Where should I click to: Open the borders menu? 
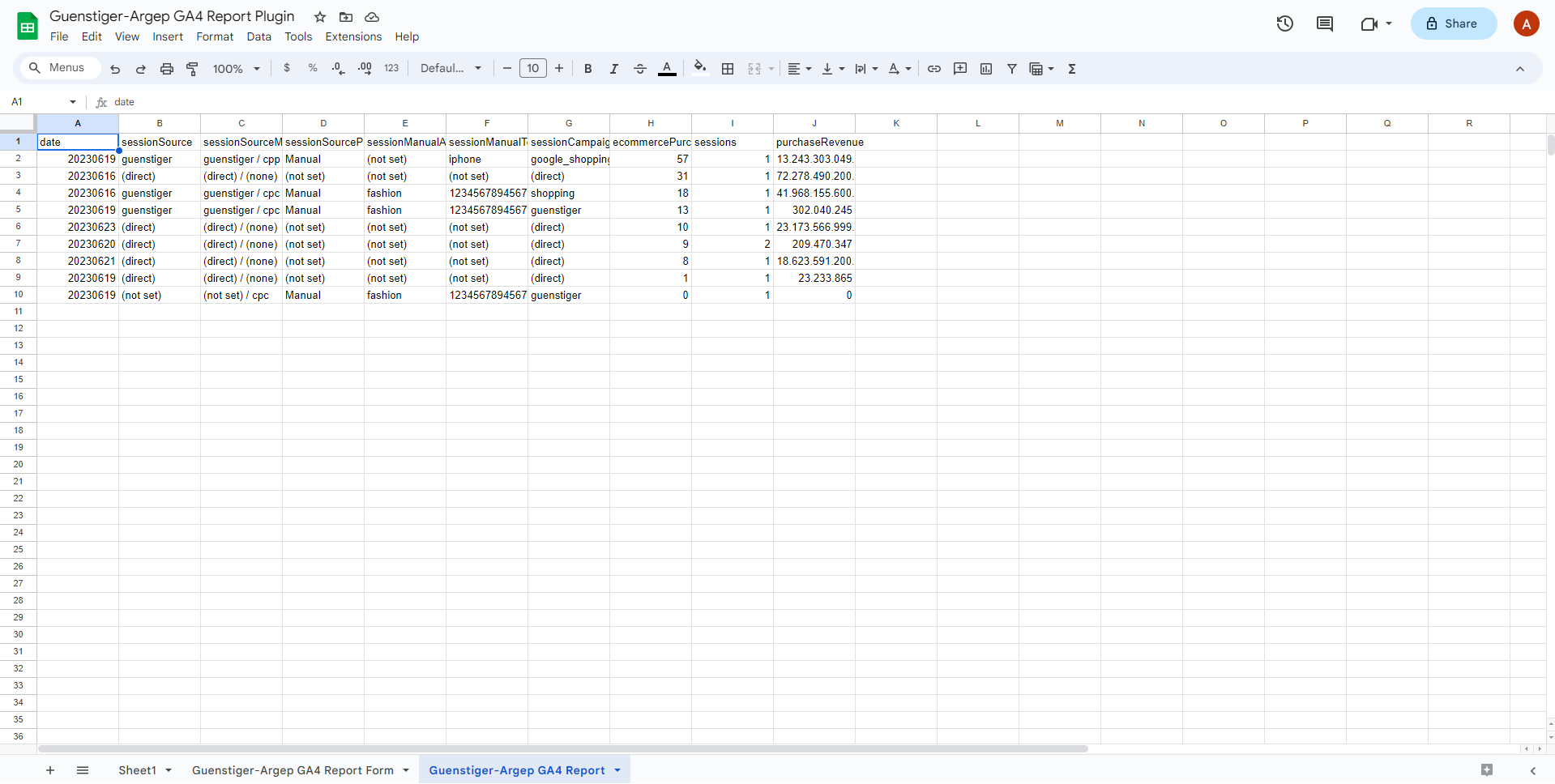728,69
